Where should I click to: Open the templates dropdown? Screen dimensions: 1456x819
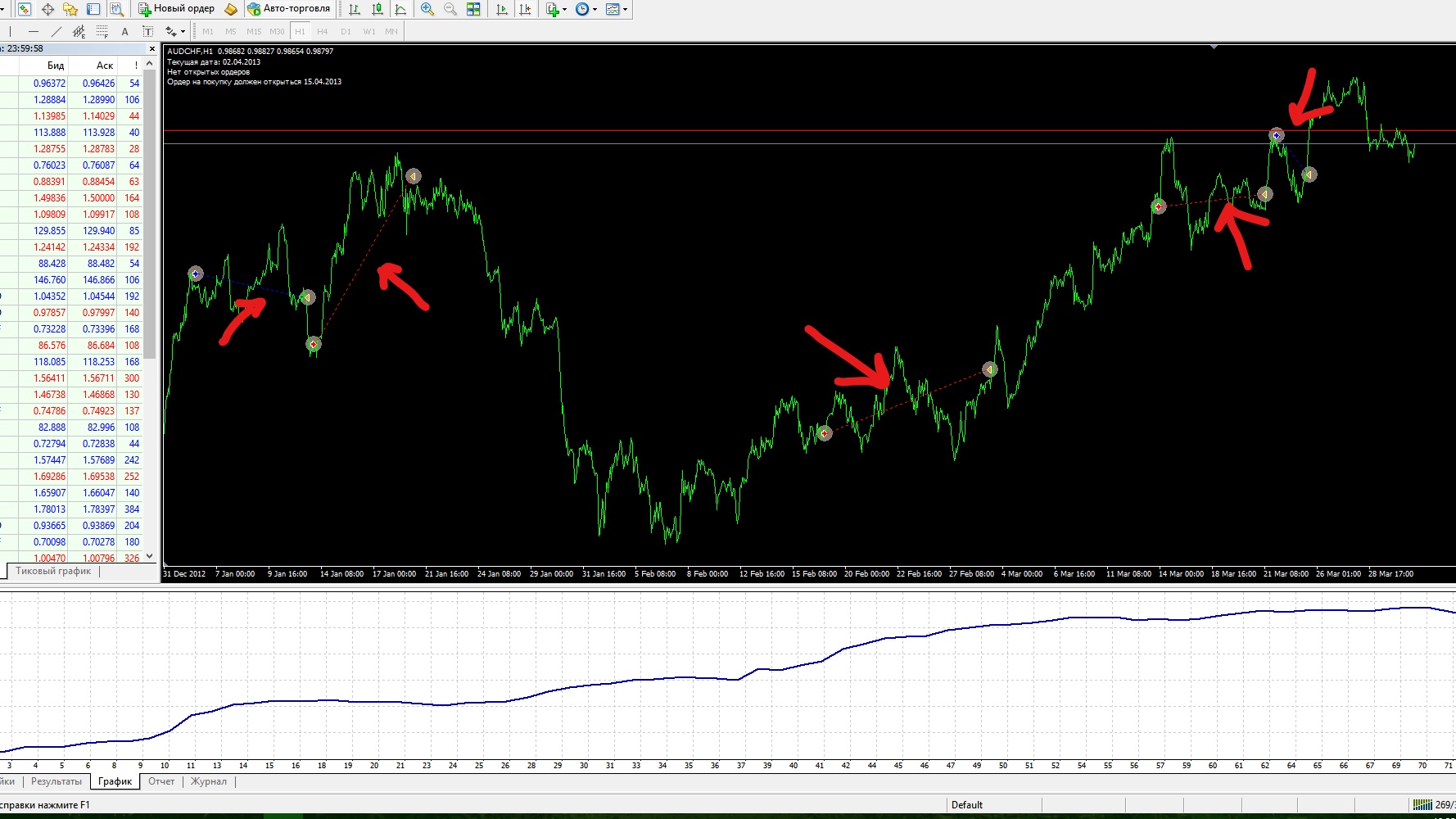[617, 9]
